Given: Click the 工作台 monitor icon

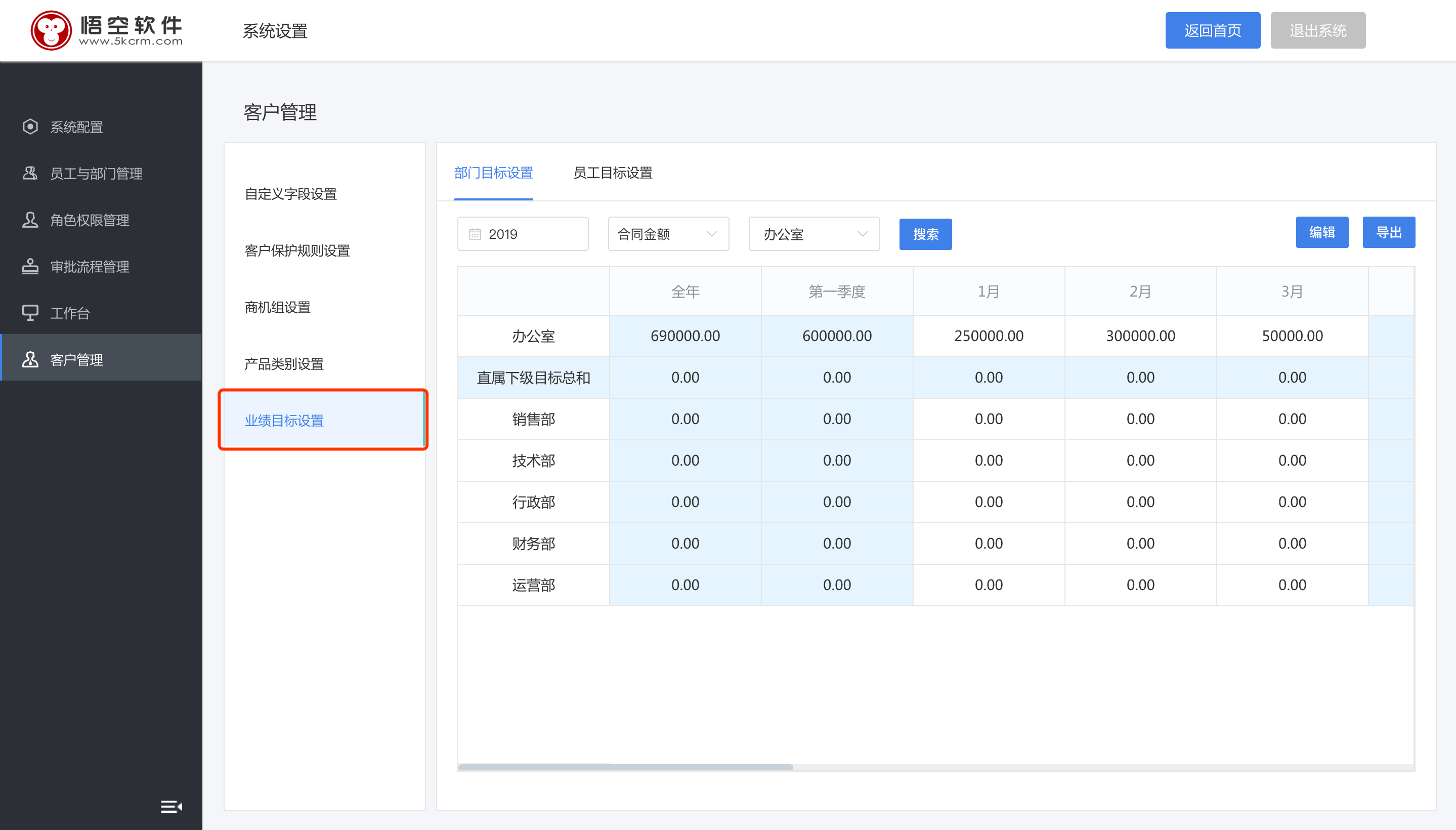Looking at the screenshot, I should [x=30, y=313].
